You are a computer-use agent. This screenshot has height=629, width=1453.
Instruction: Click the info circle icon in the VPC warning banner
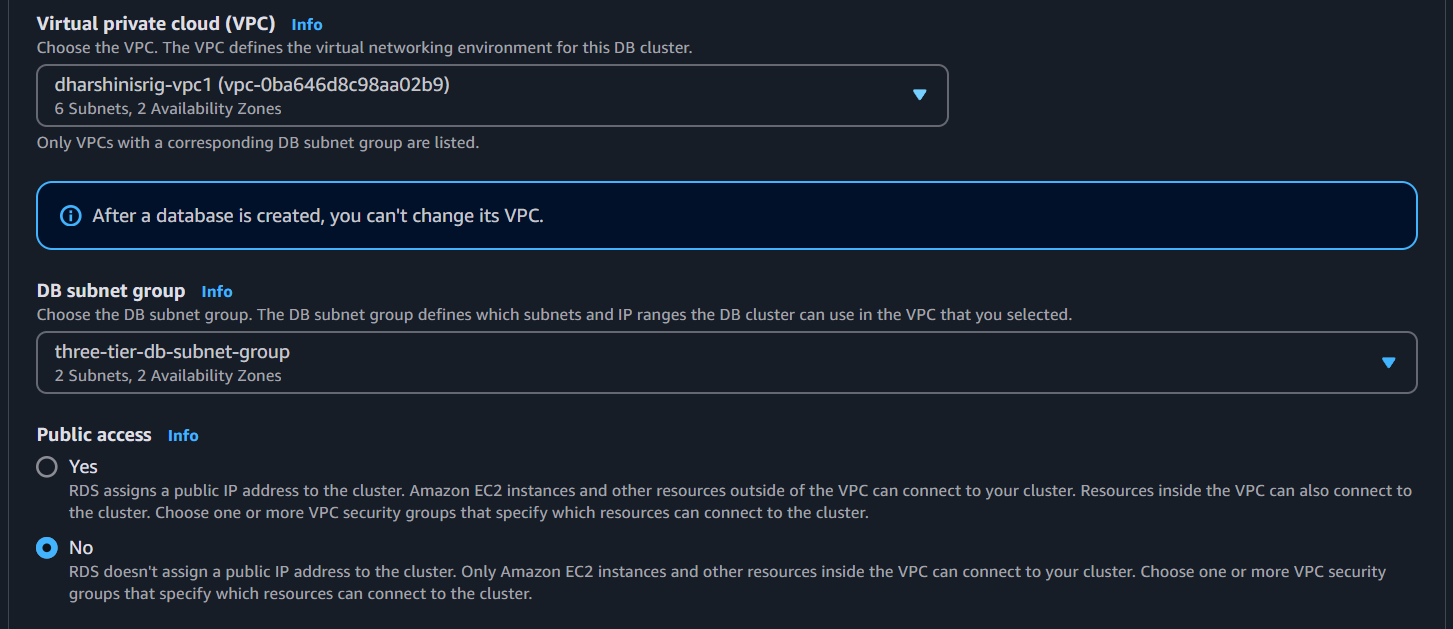point(70,215)
